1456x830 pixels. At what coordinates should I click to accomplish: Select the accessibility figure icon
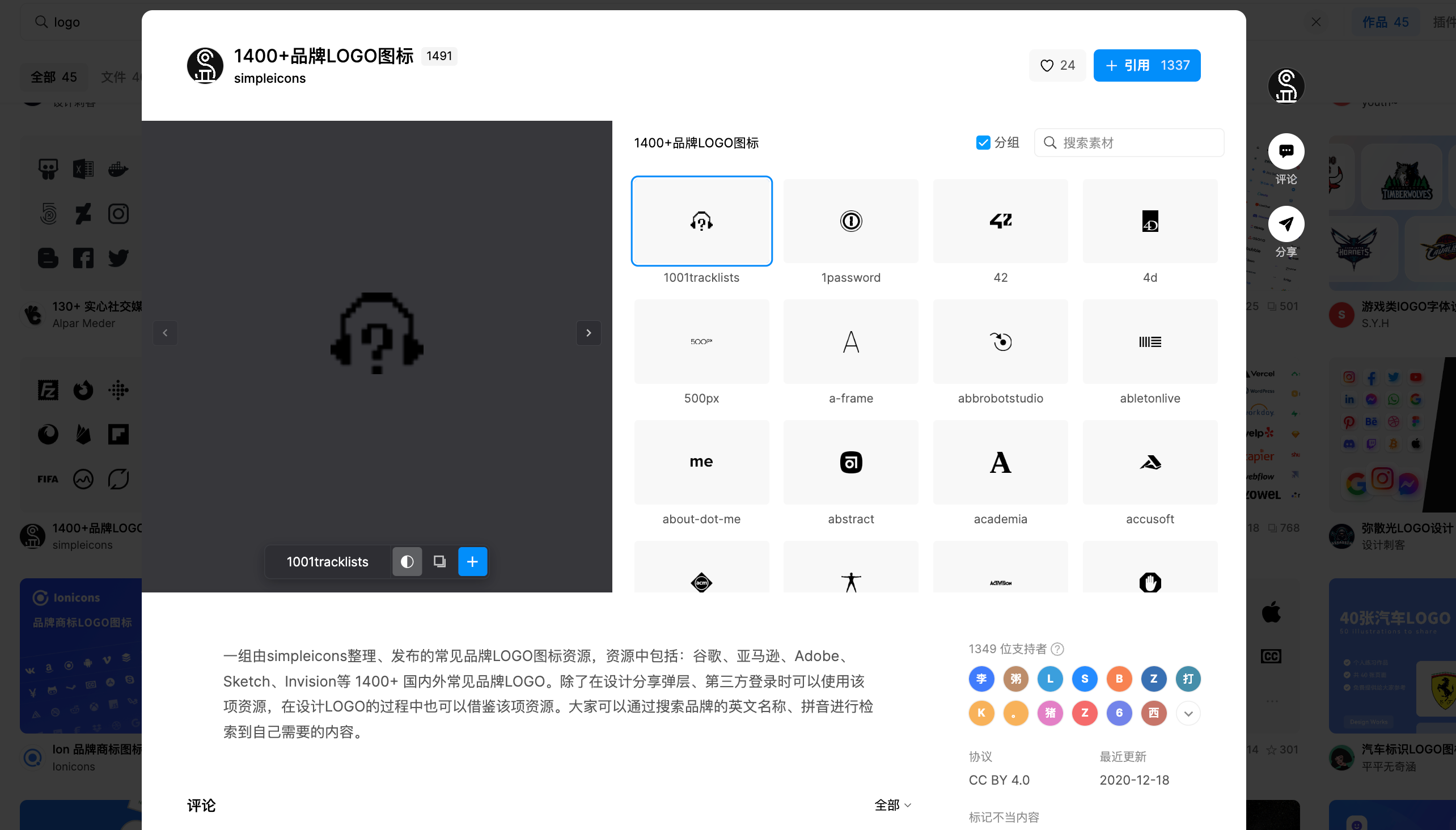point(850,567)
